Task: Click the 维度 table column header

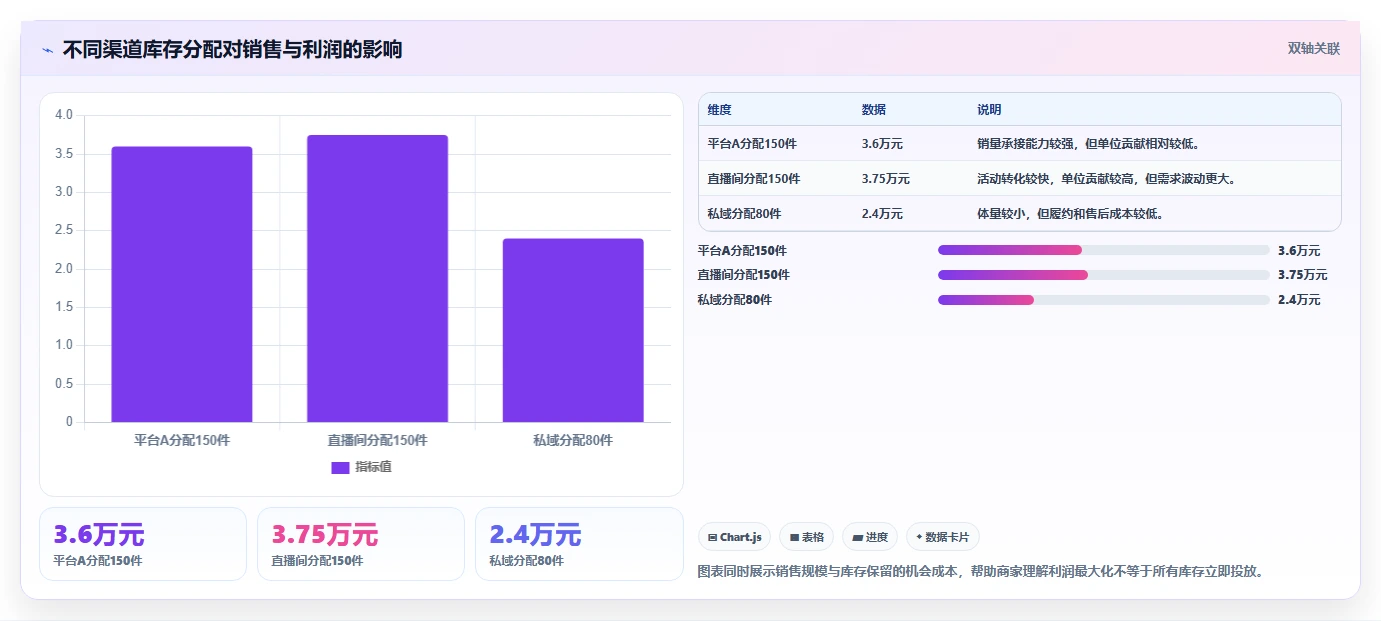Action: [x=719, y=110]
